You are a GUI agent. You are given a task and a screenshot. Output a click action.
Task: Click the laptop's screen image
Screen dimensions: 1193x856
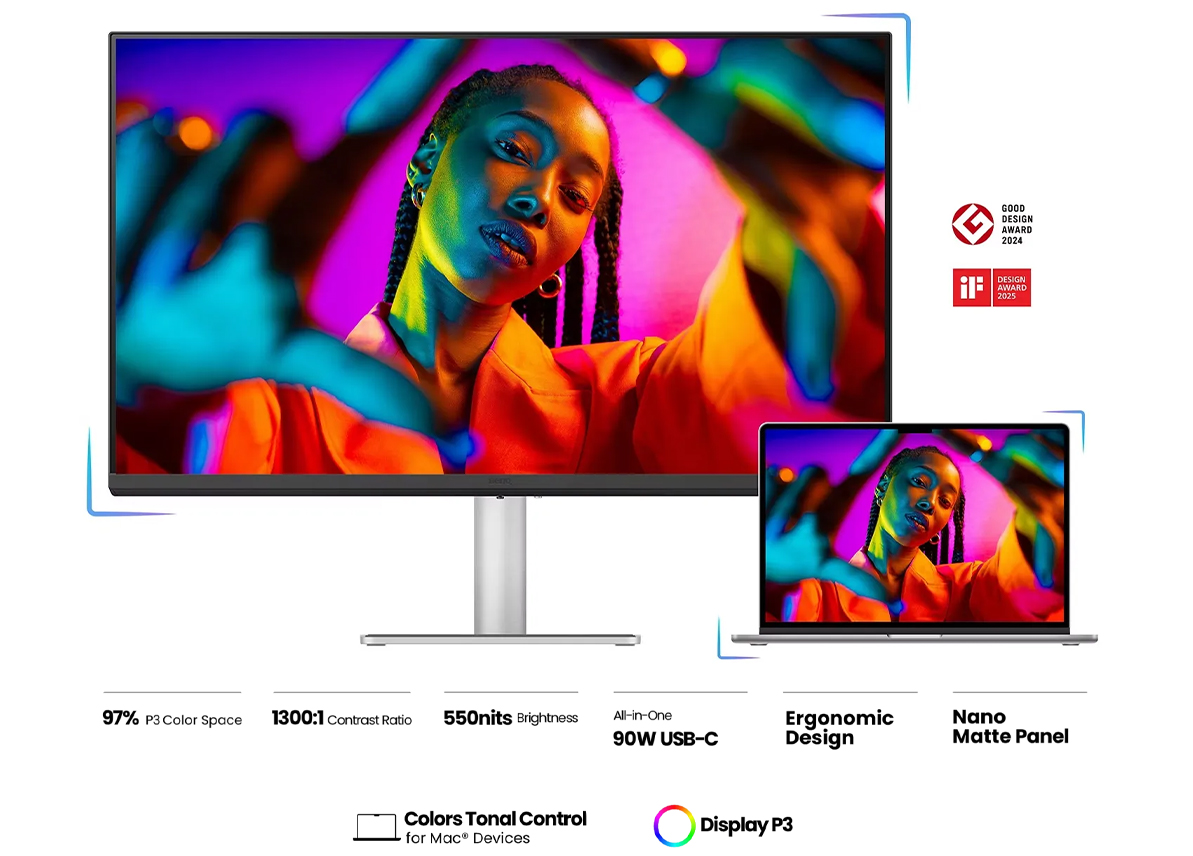point(913,525)
